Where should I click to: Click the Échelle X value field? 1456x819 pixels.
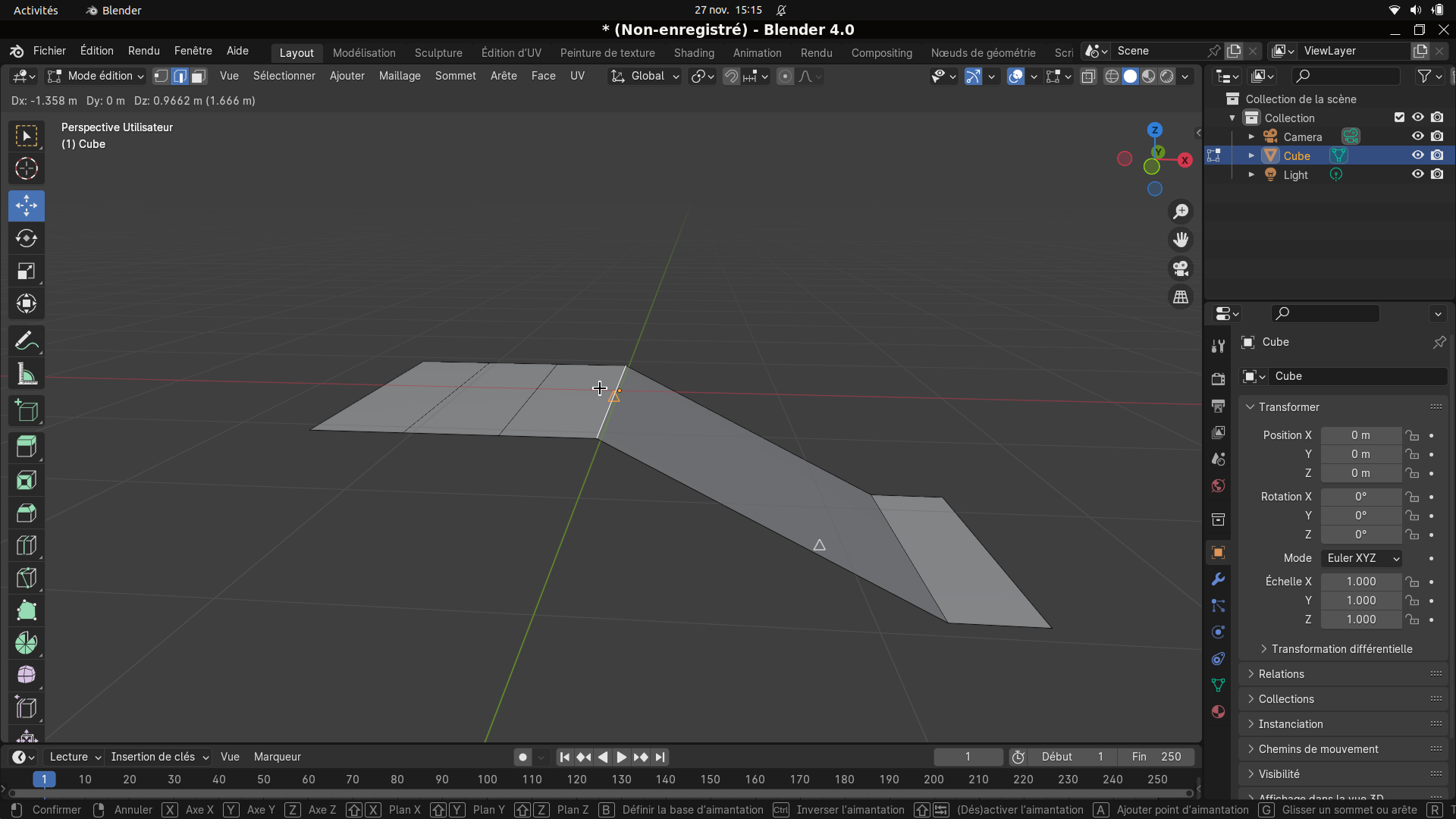pyautogui.click(x=1361, y=582)
